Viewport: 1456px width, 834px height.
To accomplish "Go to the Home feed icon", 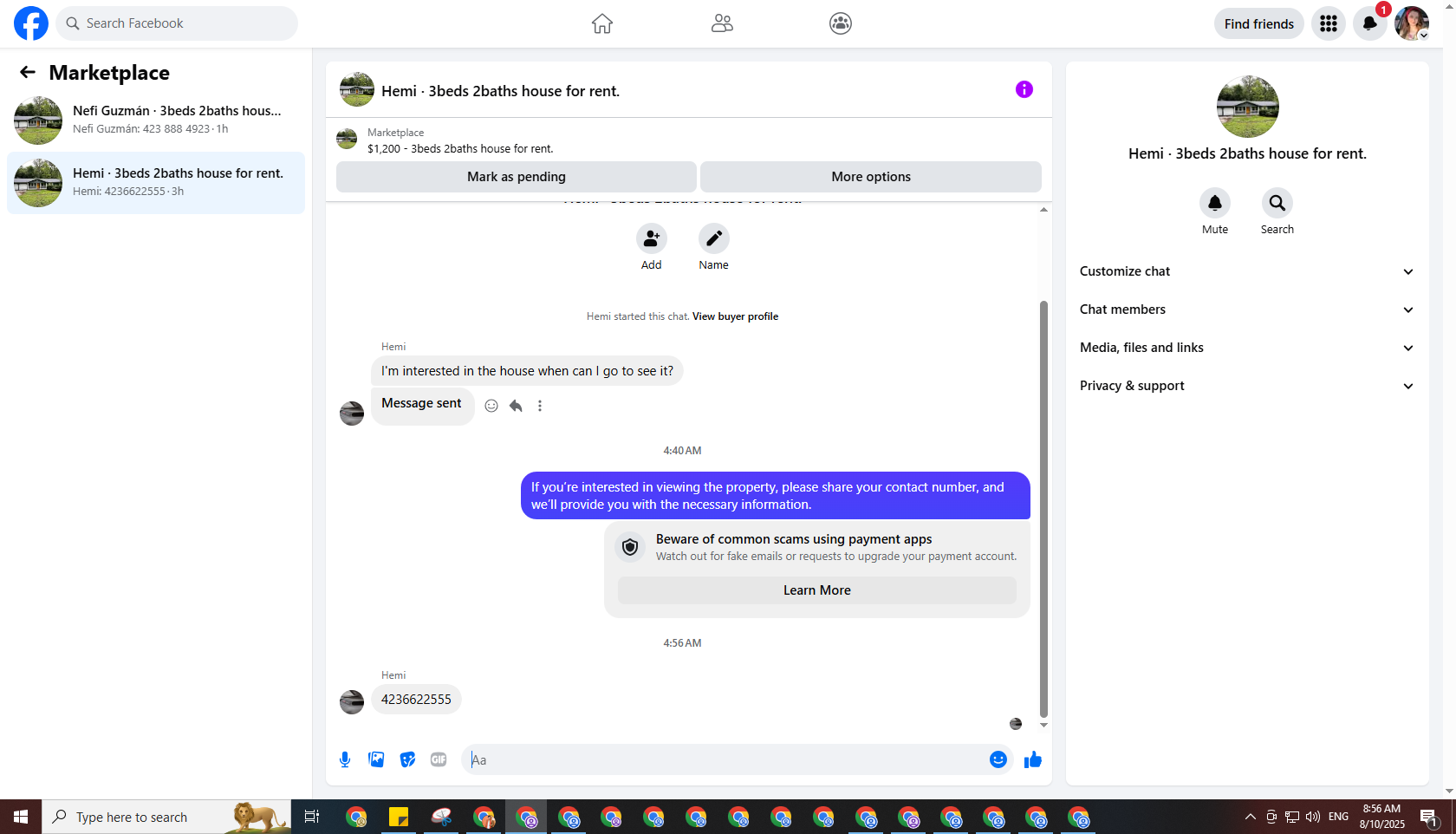I will [602, 23].
